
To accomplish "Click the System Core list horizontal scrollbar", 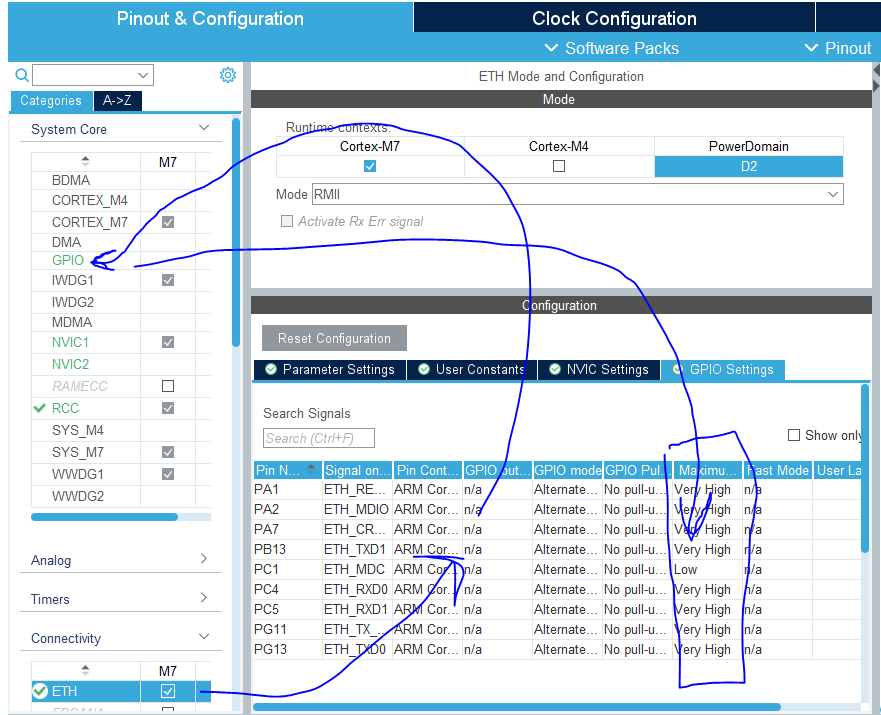I will coord(105,517).
